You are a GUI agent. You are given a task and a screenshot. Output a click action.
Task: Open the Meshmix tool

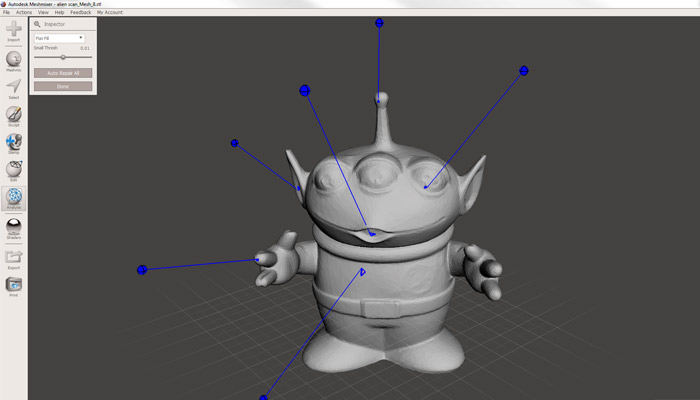(x=14, y=59)
